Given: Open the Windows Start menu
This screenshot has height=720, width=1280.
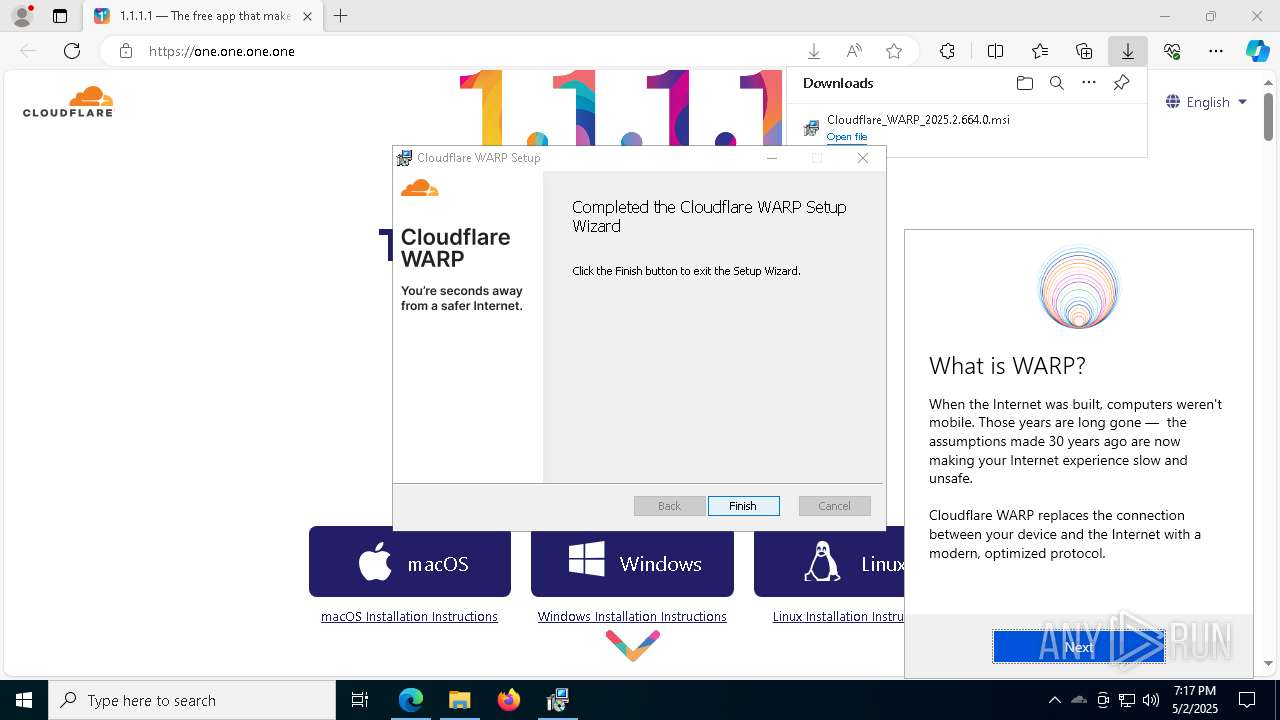Looking at the screenshot, I should click(24, 700).
